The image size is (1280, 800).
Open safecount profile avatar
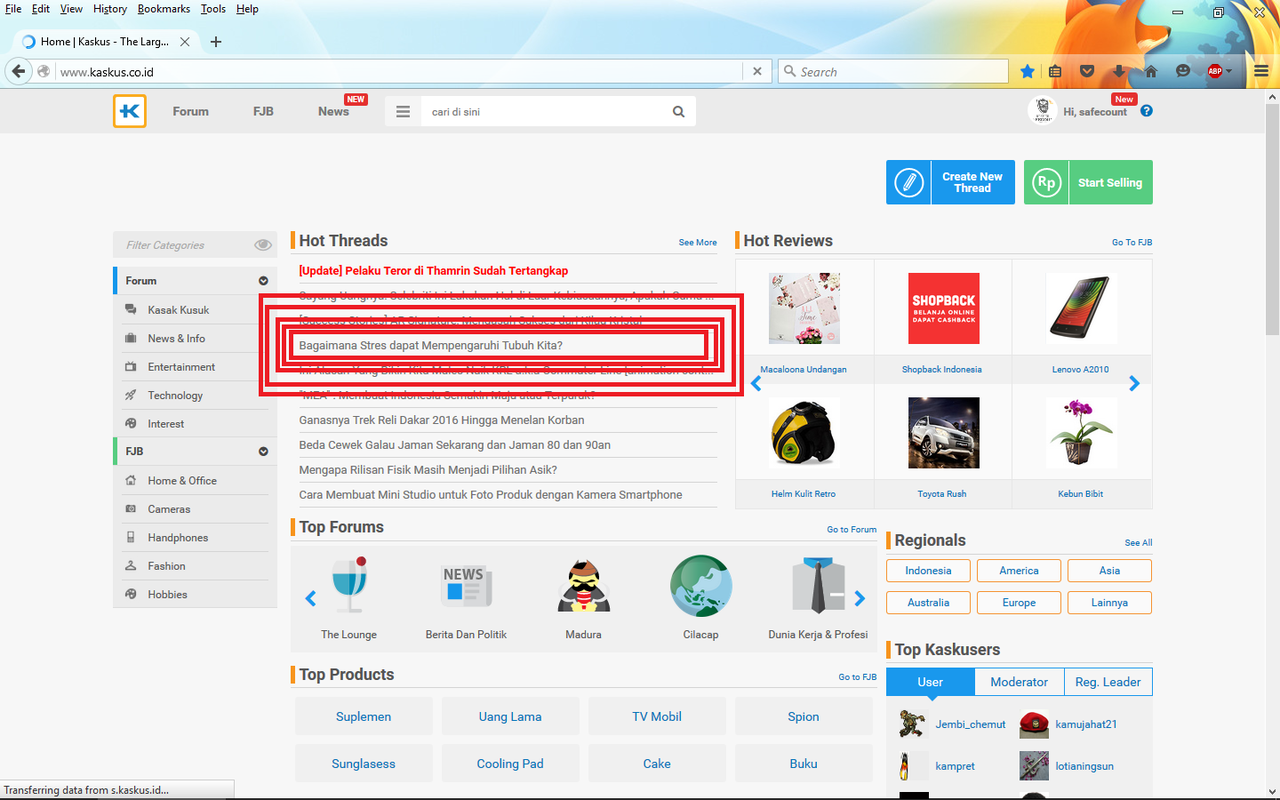pyautogui.click(x=1042, y=110)
